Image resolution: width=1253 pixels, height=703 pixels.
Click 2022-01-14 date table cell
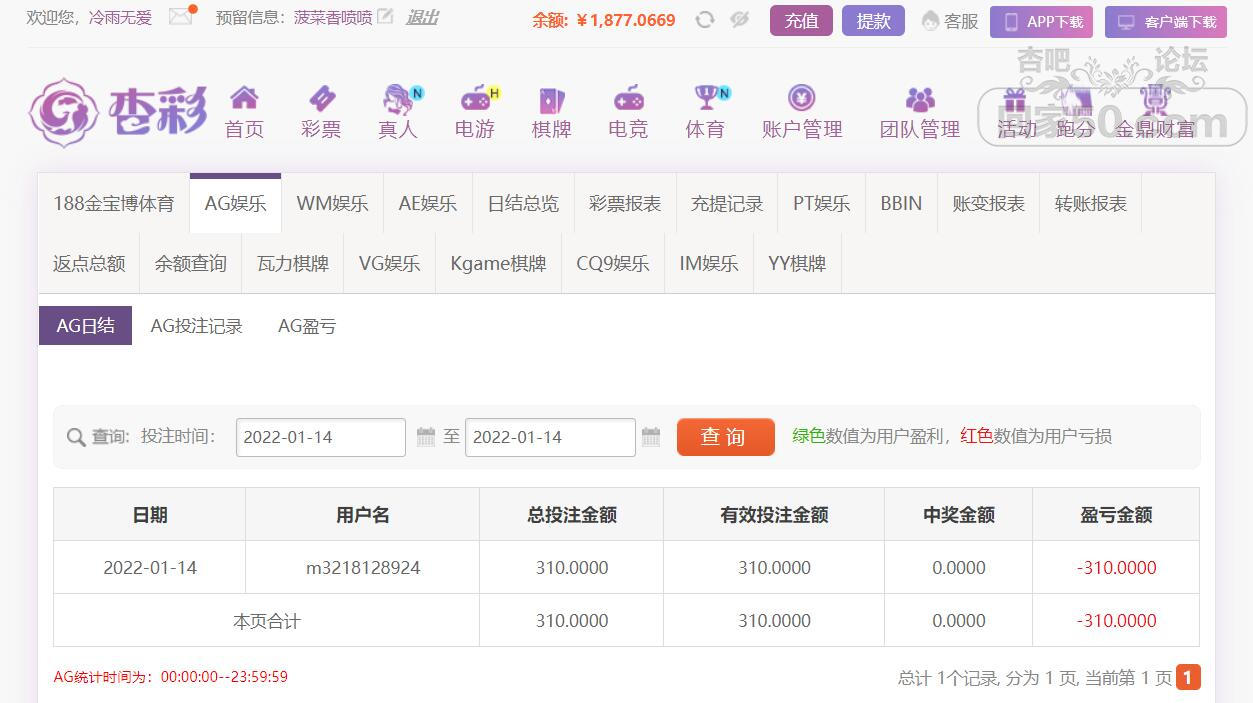coord(150,568)
